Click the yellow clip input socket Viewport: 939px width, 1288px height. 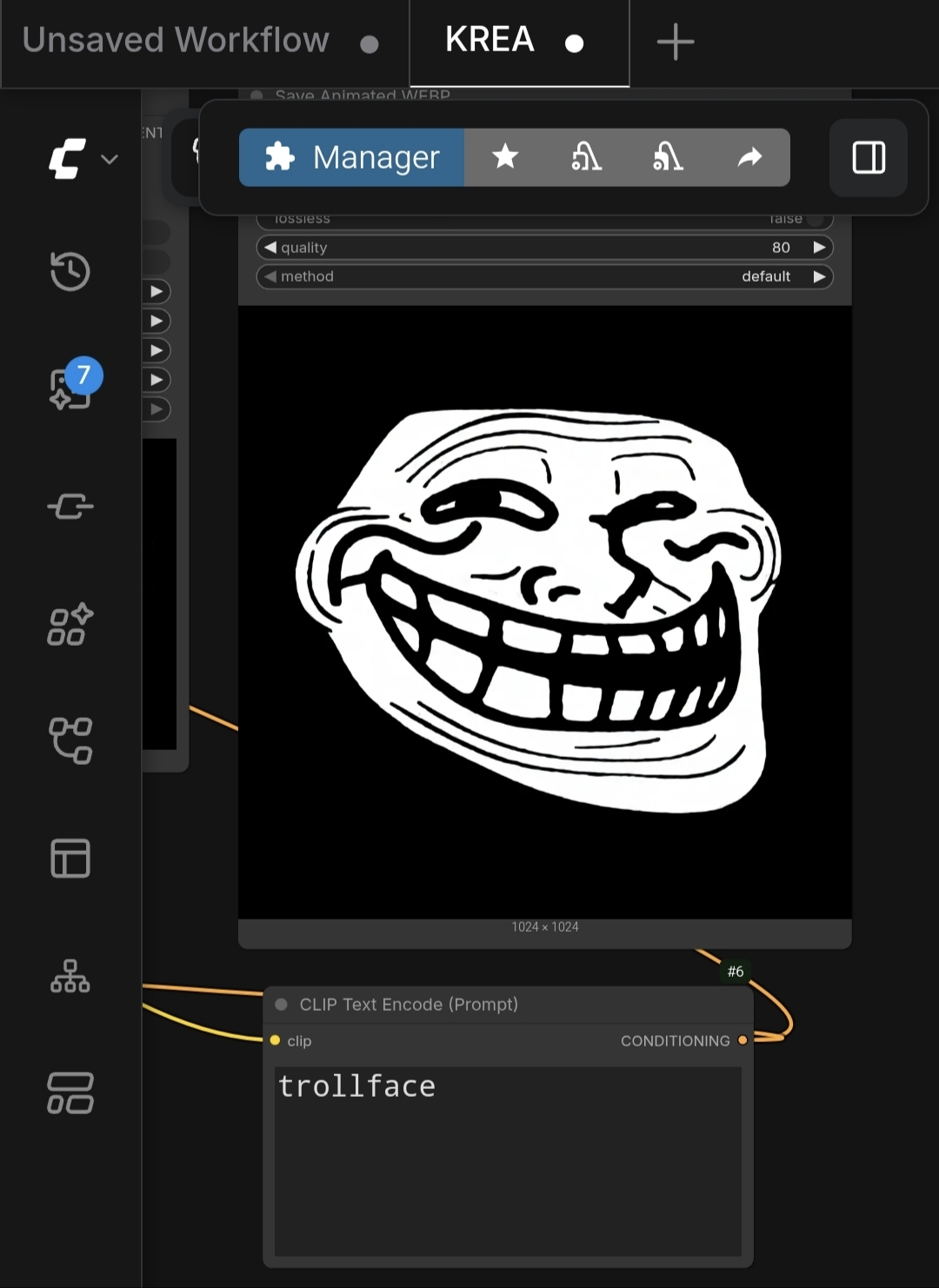275,1040
